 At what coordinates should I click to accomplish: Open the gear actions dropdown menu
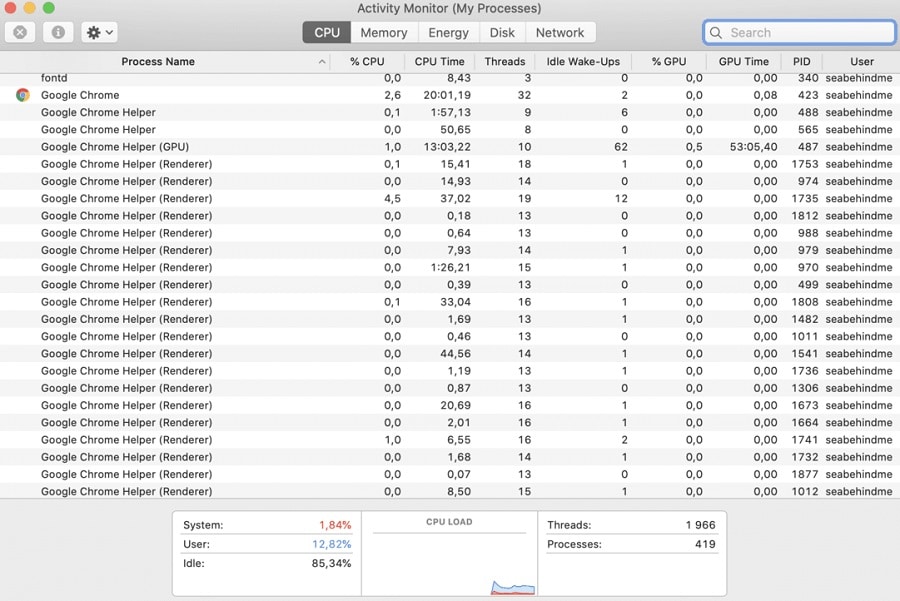point(99,33)
